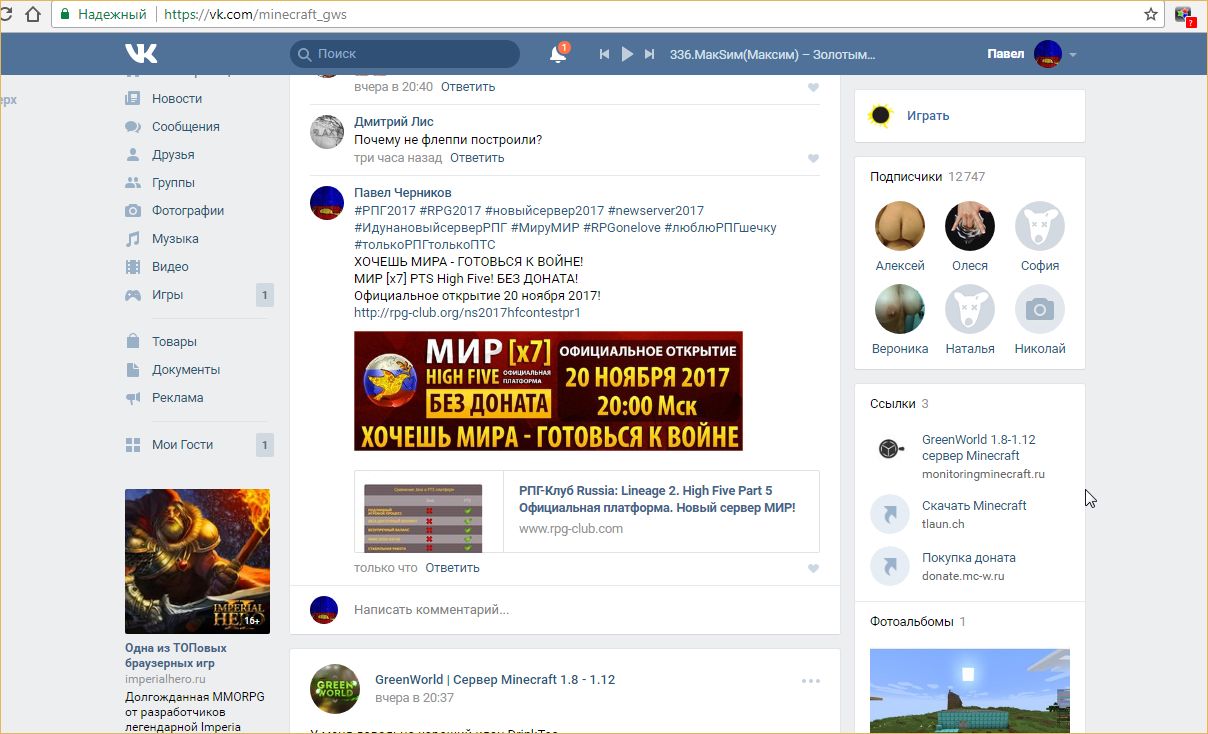Open Друзья in the left menu

tap(173, 155)
